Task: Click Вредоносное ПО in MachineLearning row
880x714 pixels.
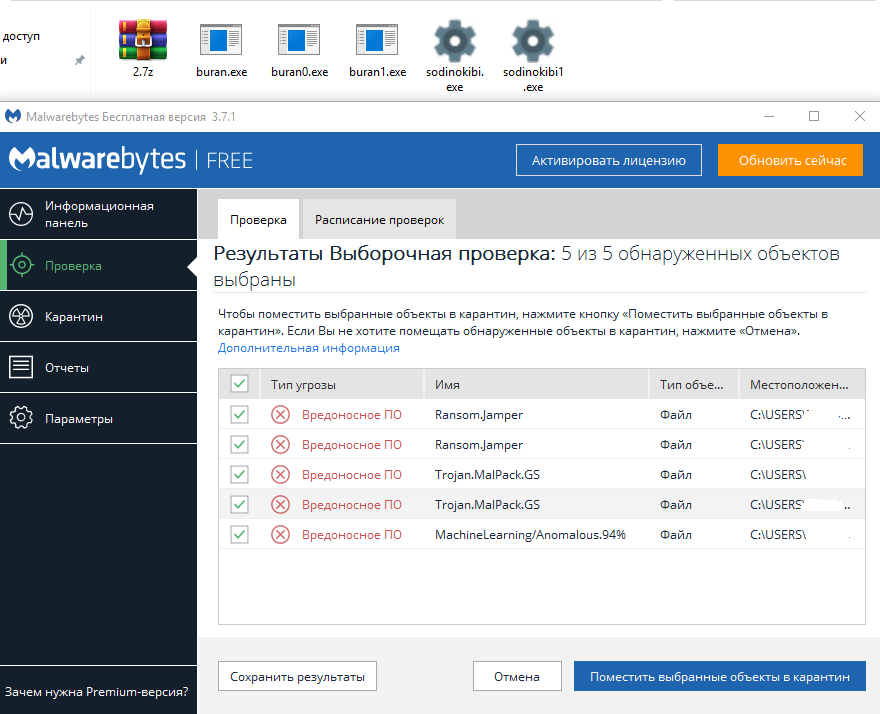Action: [352, 534]
